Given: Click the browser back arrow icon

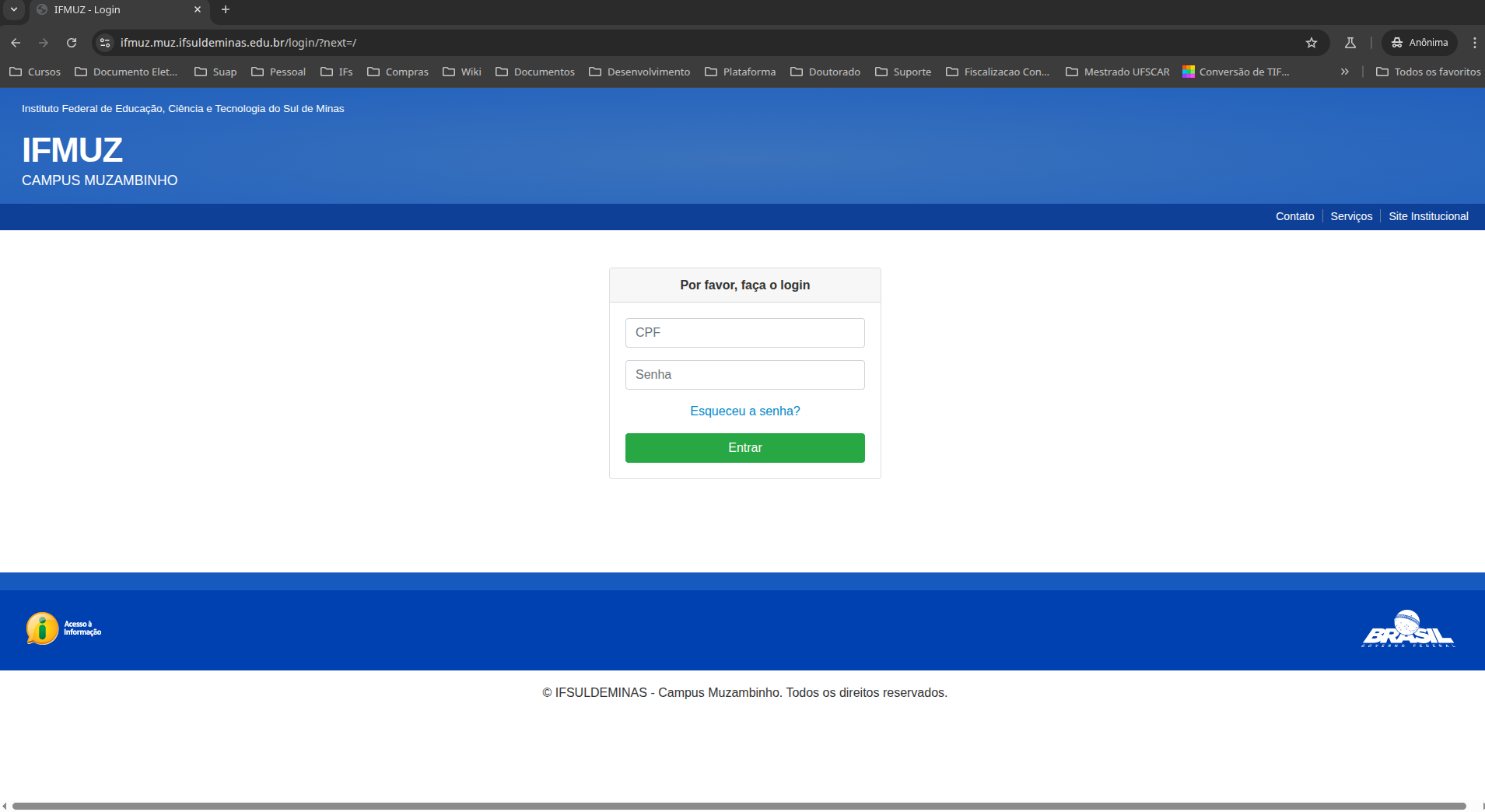Looking at the screenshot, I should 16,43.
